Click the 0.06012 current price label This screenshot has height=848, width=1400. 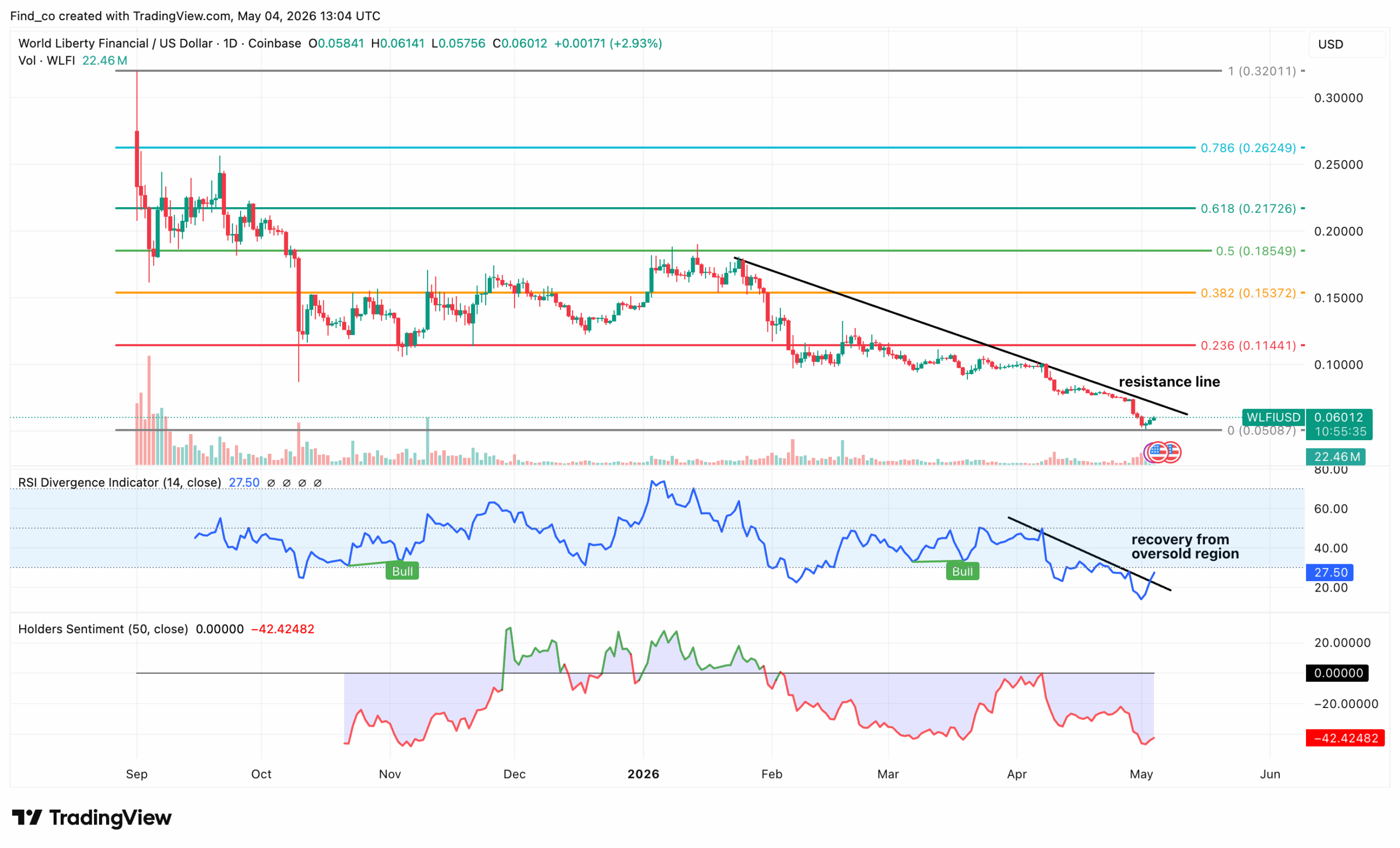click(x=1339, y=418)
